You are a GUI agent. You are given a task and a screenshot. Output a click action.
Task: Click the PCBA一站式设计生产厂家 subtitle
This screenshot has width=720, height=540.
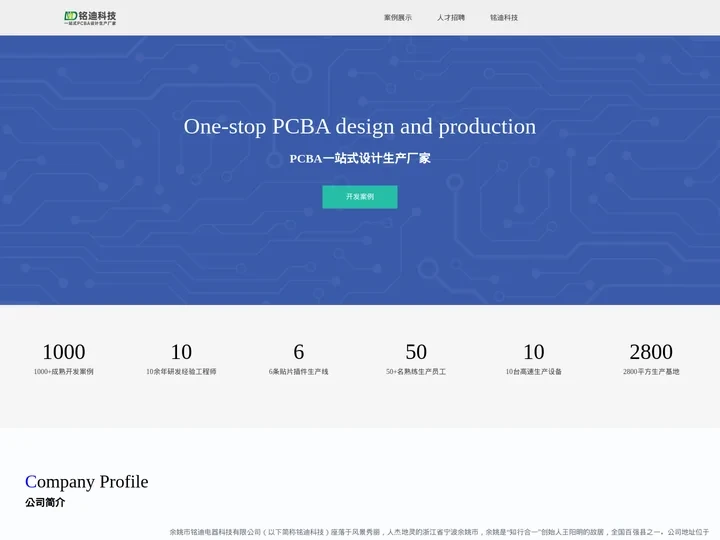pyautogui.click(x=360, y=158)
